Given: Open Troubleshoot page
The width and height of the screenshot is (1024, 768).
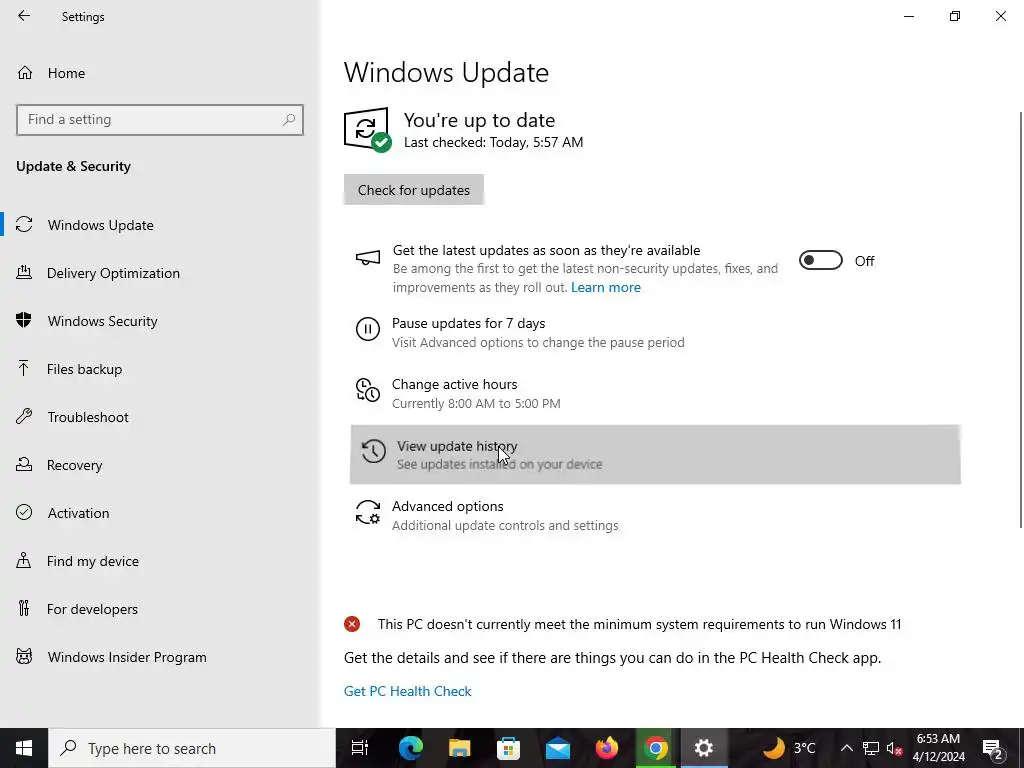Looking at the screenshot, I should click(x=88, y=417).
